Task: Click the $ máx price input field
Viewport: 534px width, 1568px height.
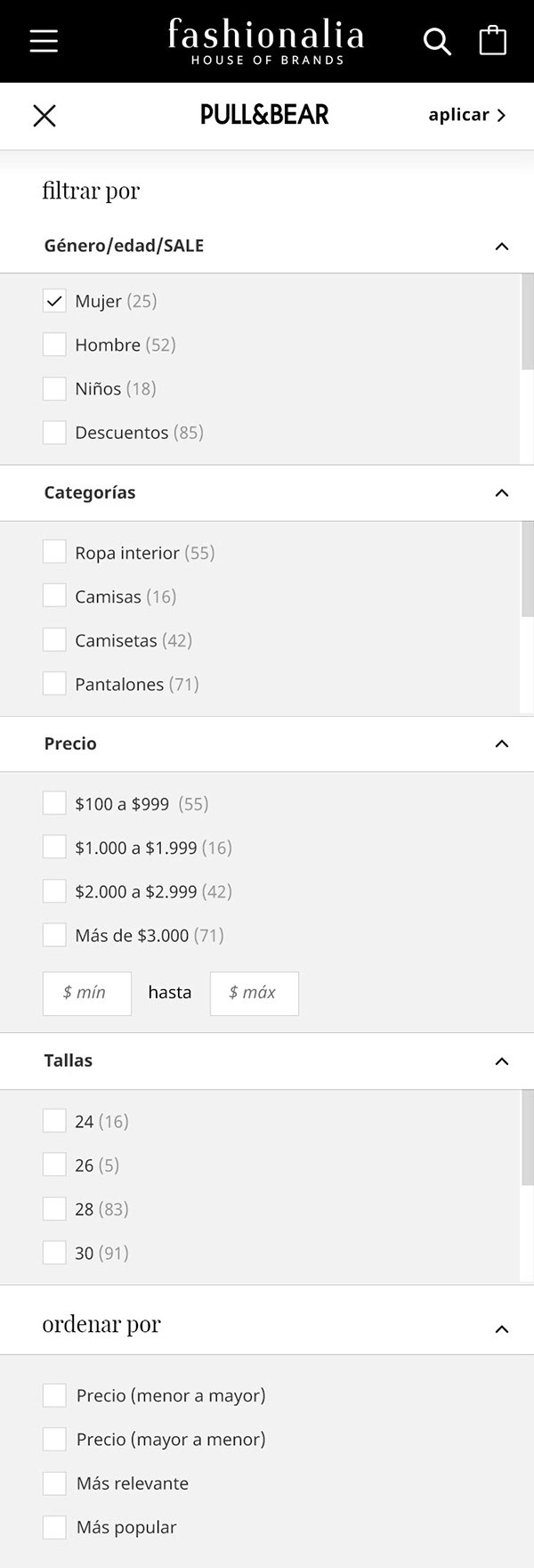Action: [255, 993]
